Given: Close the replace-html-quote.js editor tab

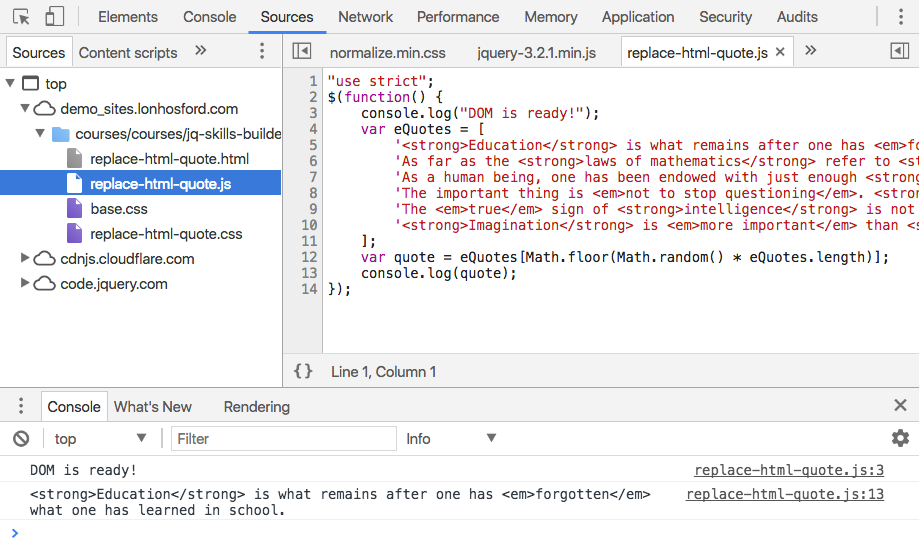Looking at the screenshot, I should click(x=780, y=52).
